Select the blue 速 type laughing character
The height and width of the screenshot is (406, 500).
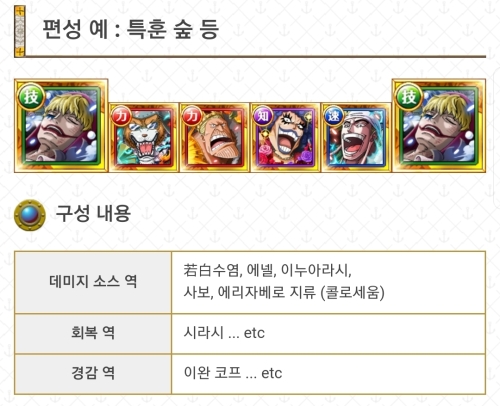356,137
